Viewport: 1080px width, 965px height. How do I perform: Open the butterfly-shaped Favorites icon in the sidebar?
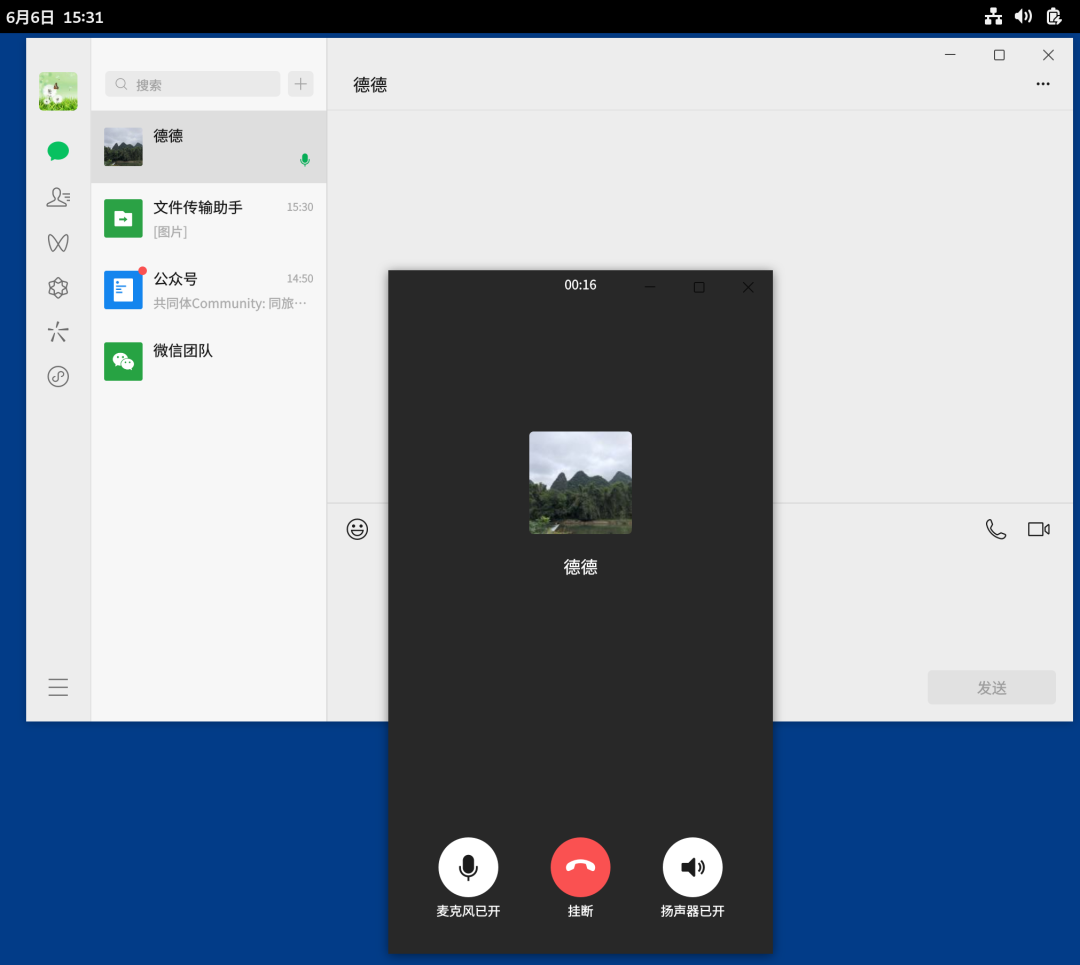[58, 242]
